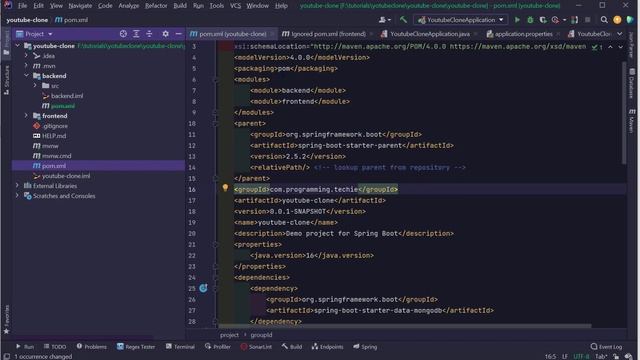Expand Scratches and Consoles node

(x=18, y=196)
